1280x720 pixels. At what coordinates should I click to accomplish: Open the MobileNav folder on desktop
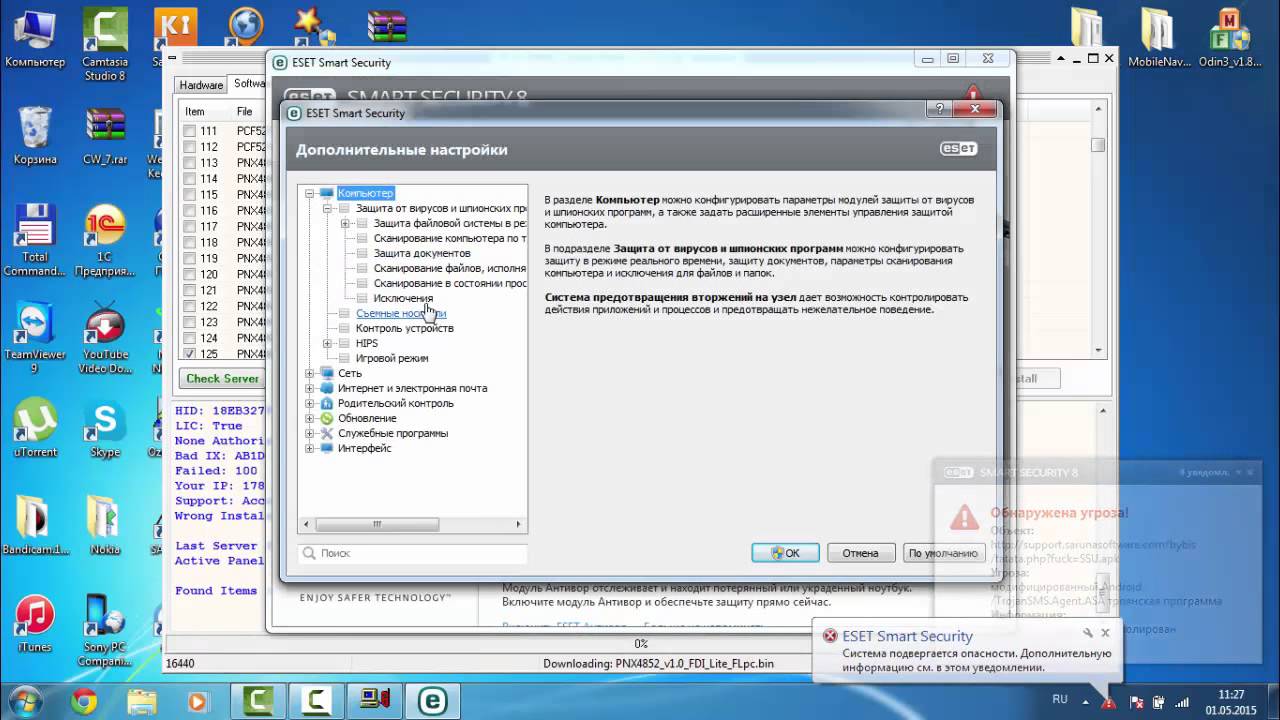1159,38
